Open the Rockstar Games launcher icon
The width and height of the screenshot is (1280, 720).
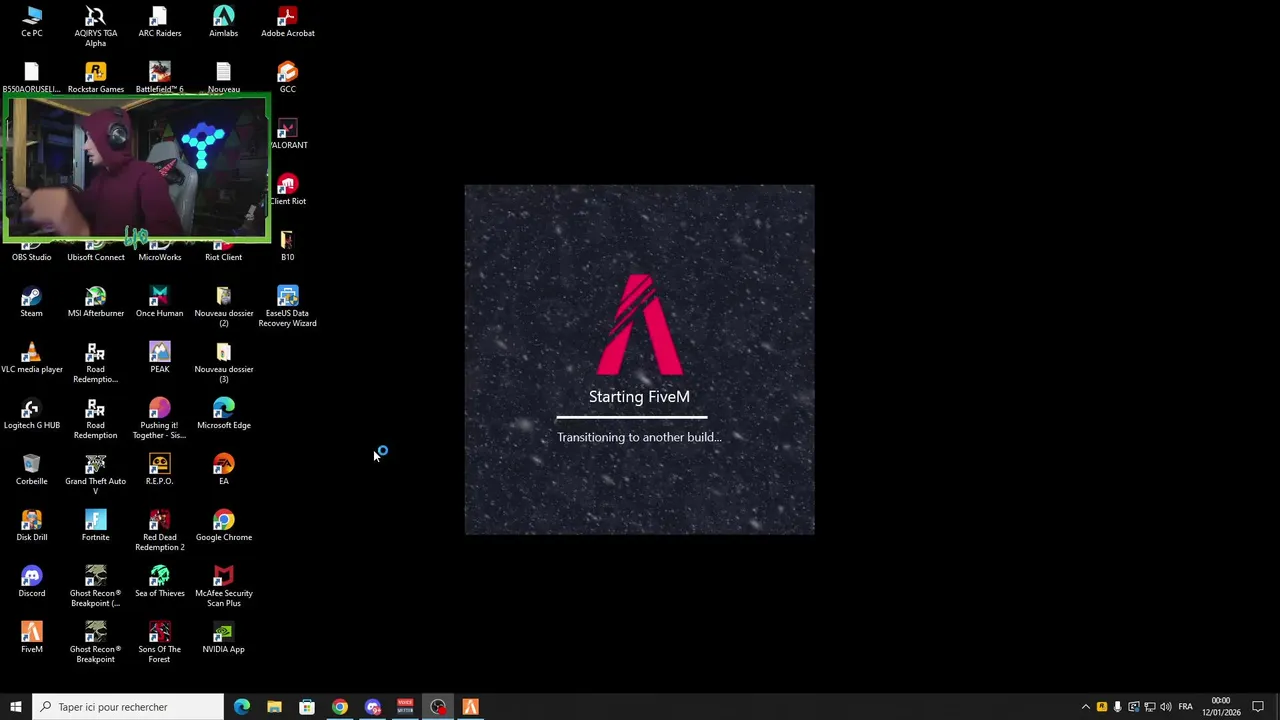pyautogui.click(x=96, y=78)
